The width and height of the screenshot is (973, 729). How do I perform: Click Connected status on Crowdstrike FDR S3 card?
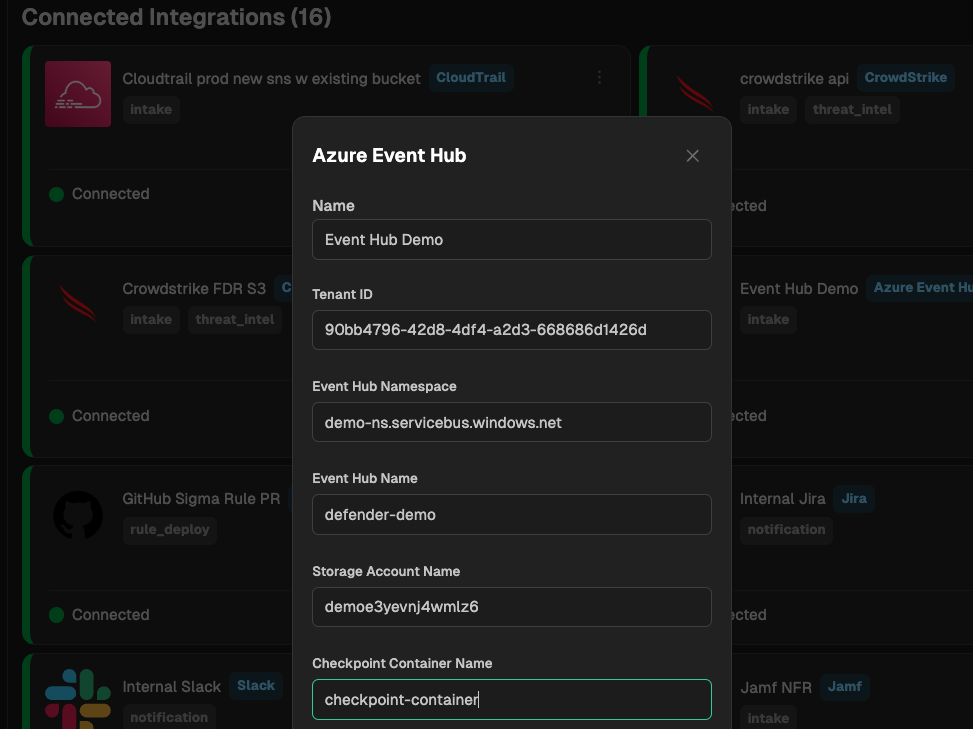[99, 416]
